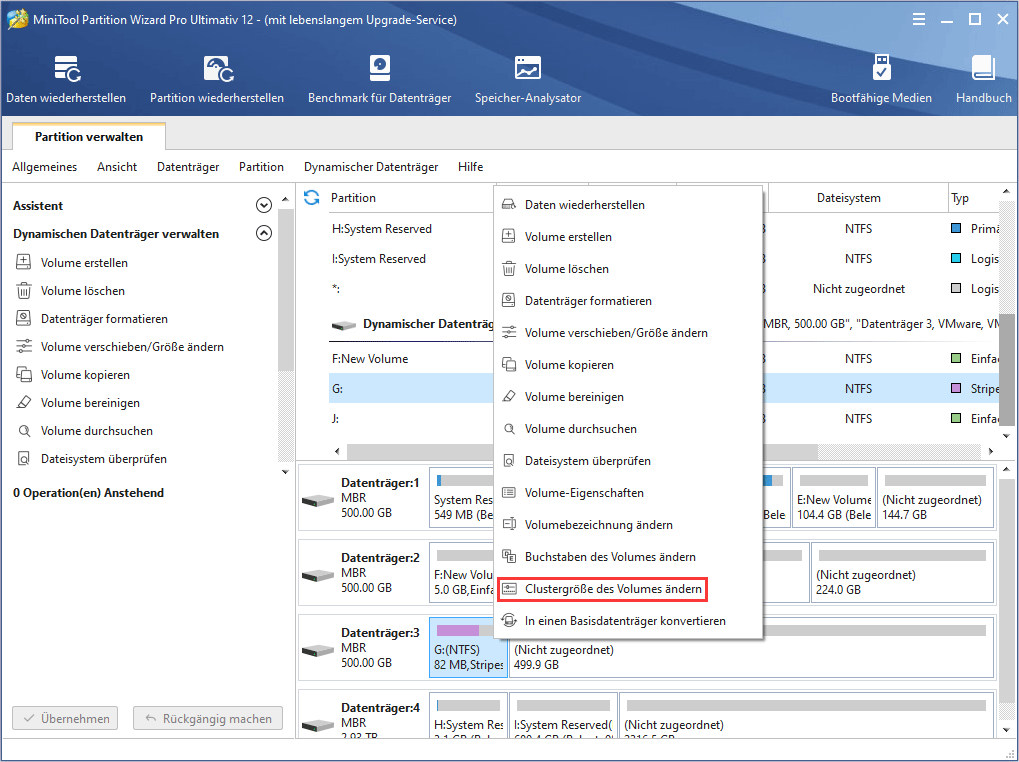Expand the Assistent section chevron
Screen dimensions: 1019x762
[263, 205]
